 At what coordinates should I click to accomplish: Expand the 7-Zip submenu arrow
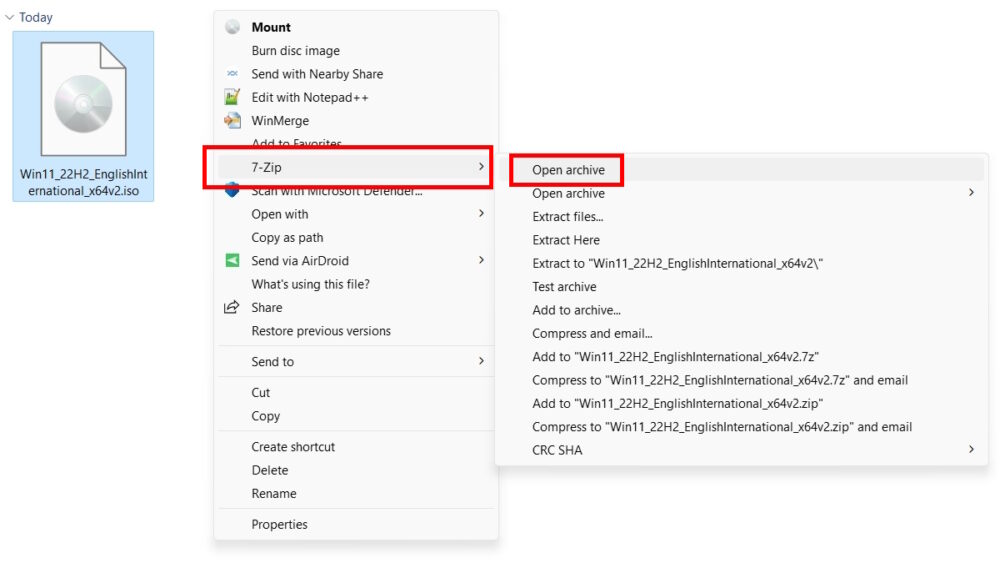[x=481, y=167]
